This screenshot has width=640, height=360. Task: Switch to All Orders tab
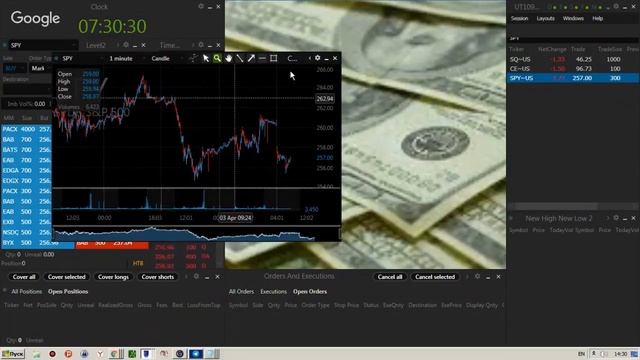[241, 291]
